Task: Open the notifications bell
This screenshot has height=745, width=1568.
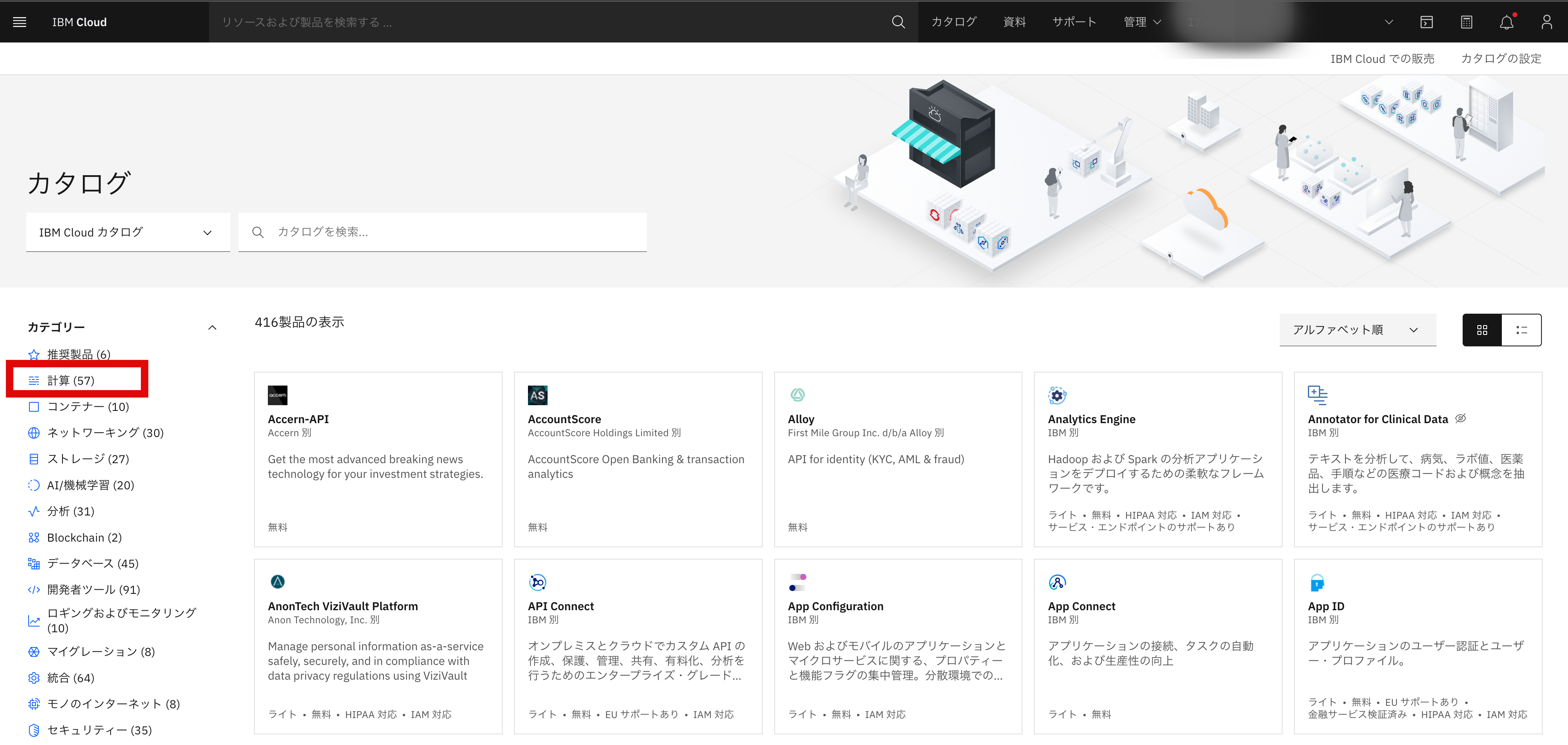Action: click(x=1506, y=22)
